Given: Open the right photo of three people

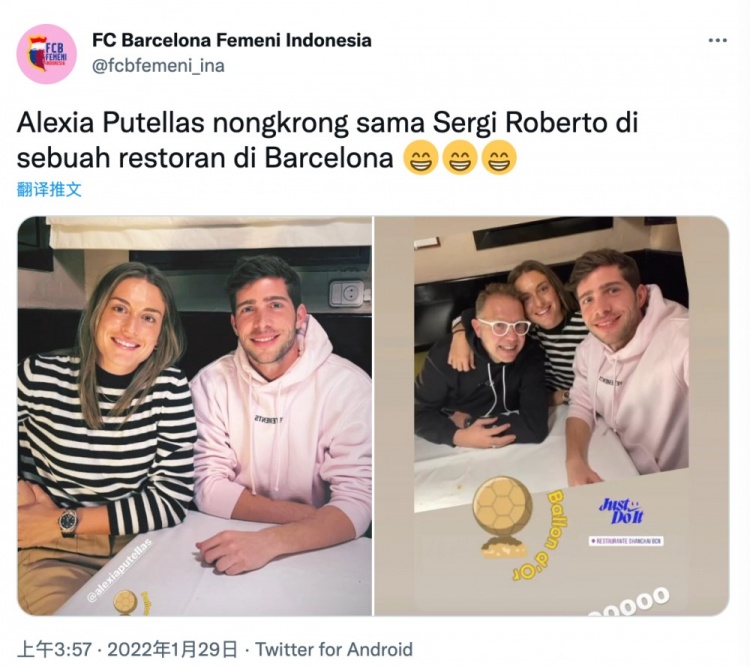Looking at the screenshot, I should (x=552, y=416).
